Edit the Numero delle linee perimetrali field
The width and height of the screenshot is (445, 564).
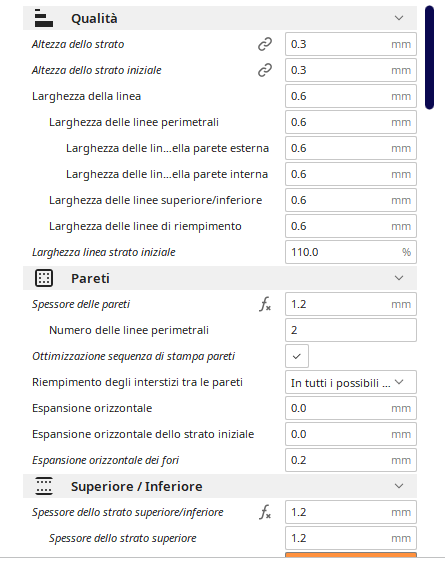click(x=351, y=330)
